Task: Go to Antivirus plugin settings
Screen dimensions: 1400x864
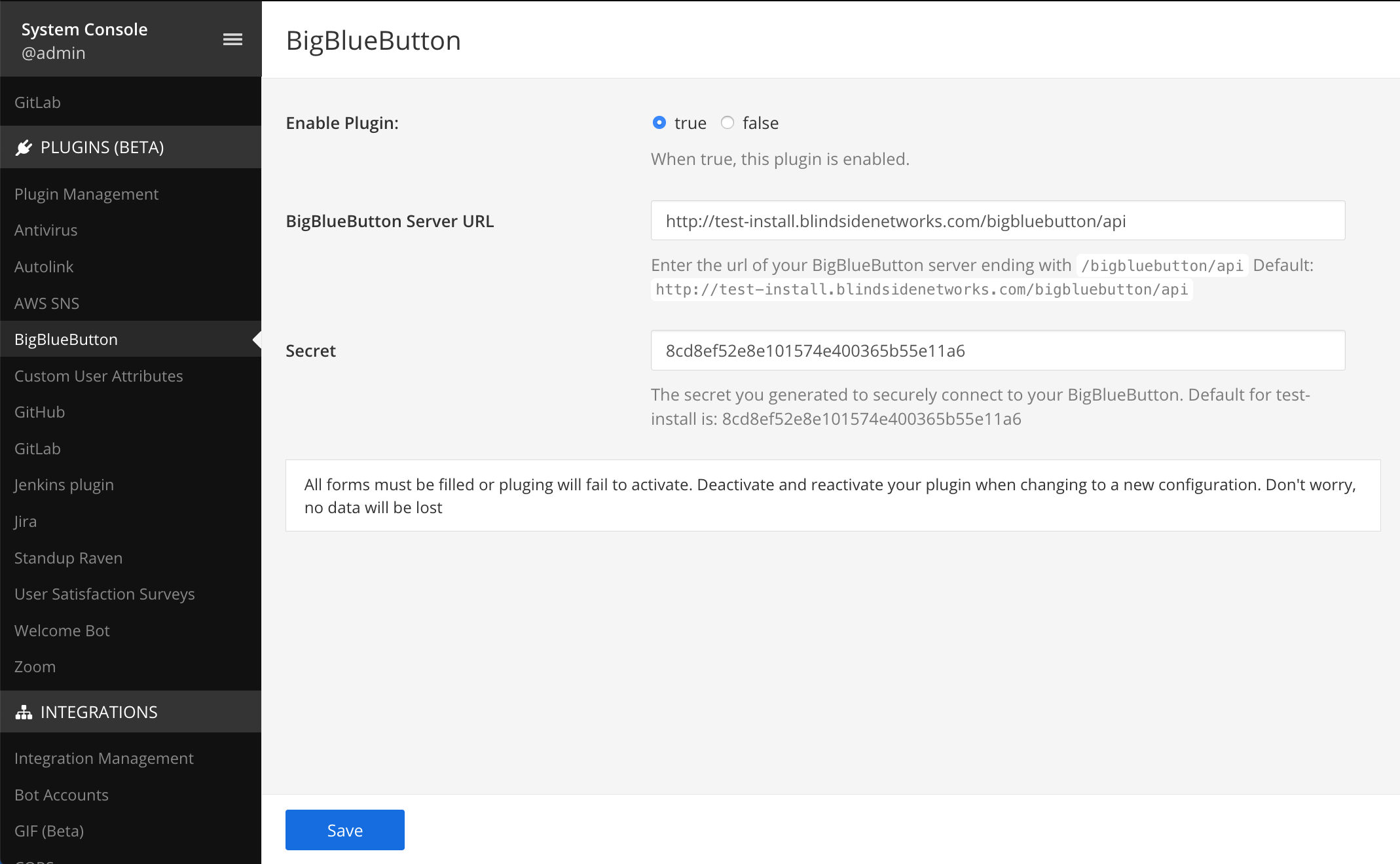Action: 46,230
